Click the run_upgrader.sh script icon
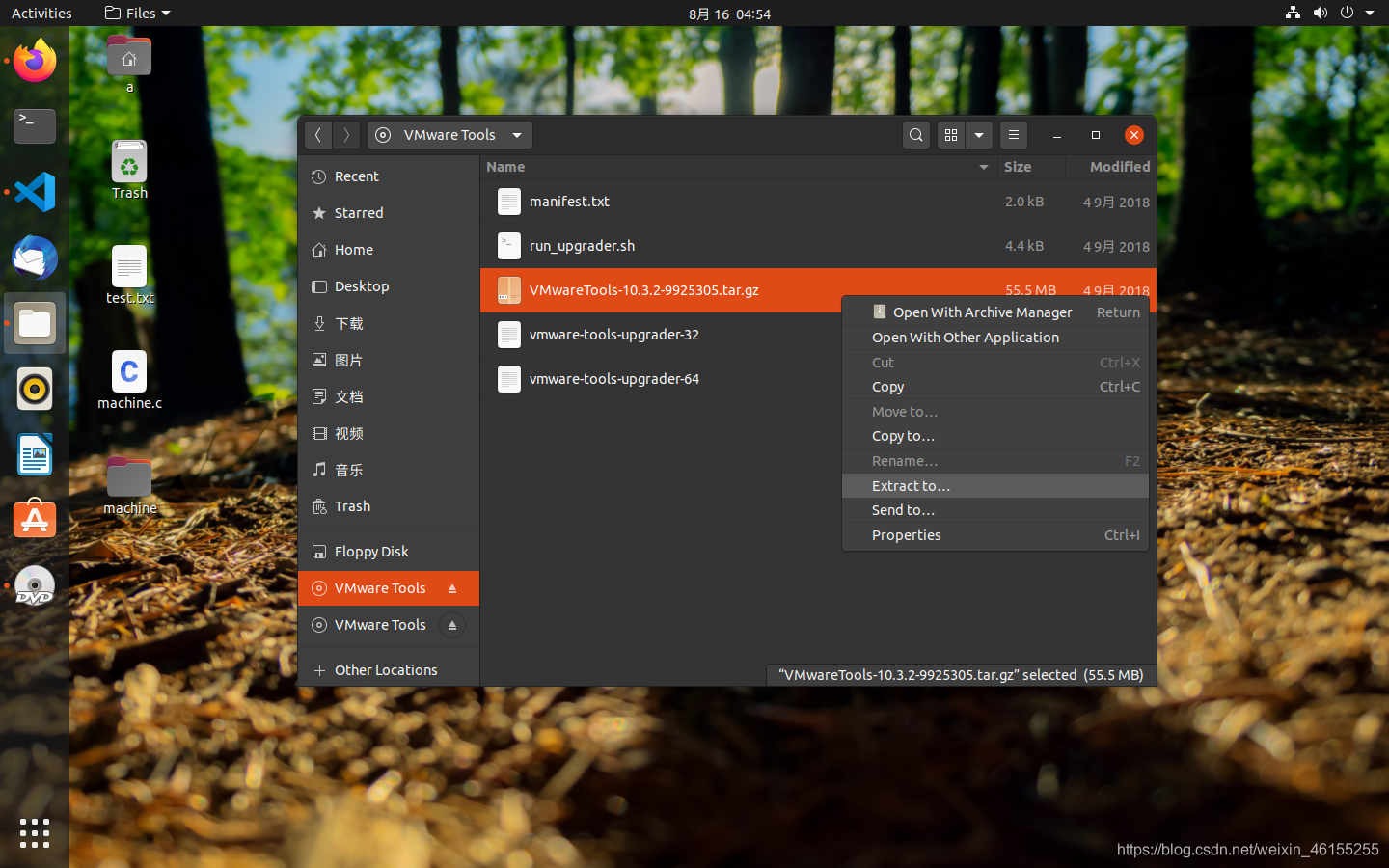 509,246
